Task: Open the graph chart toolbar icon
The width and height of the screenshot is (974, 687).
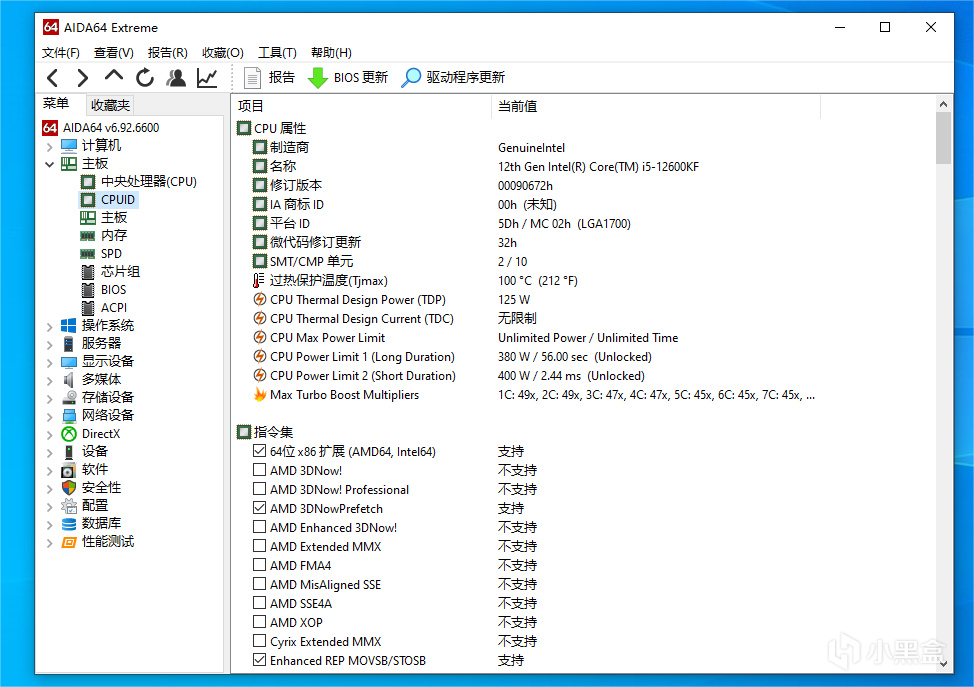Action: pyautogui.click(x=207, y=78)
